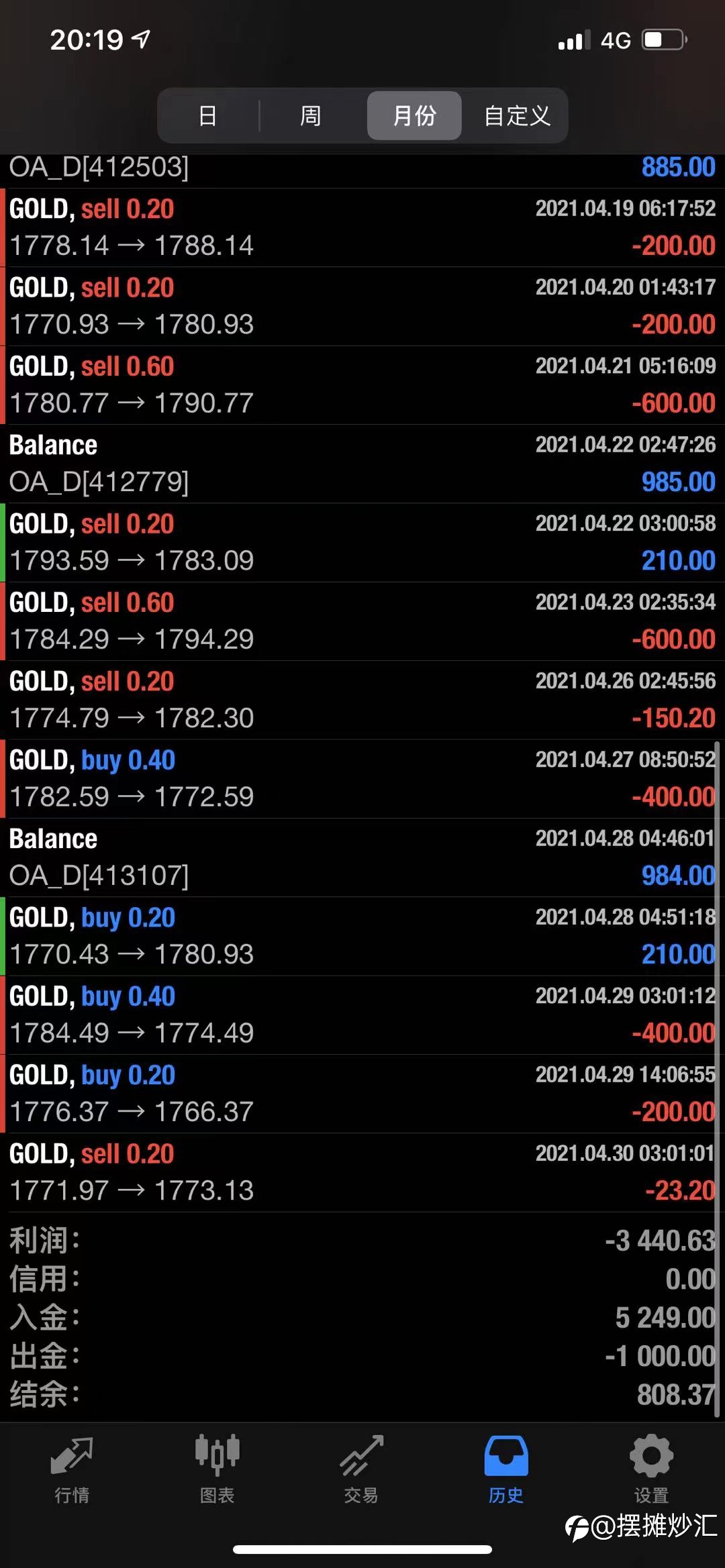Tap the 4G network label

pos(616,40)
